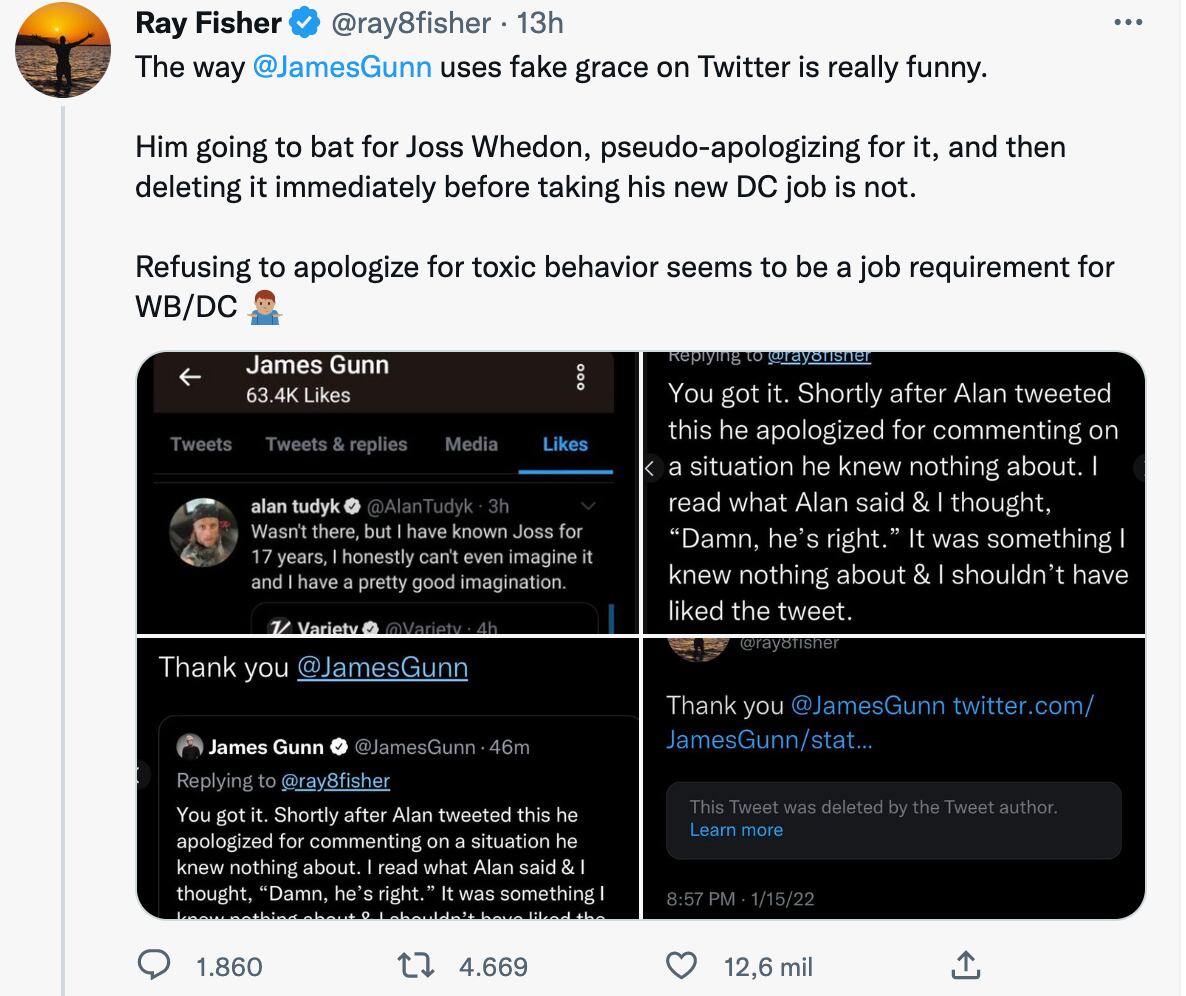Toggle like on the tweet with the heart icon
This screenshot has height=996, width=1186.
pyautogui.click(x=682, y=964)
